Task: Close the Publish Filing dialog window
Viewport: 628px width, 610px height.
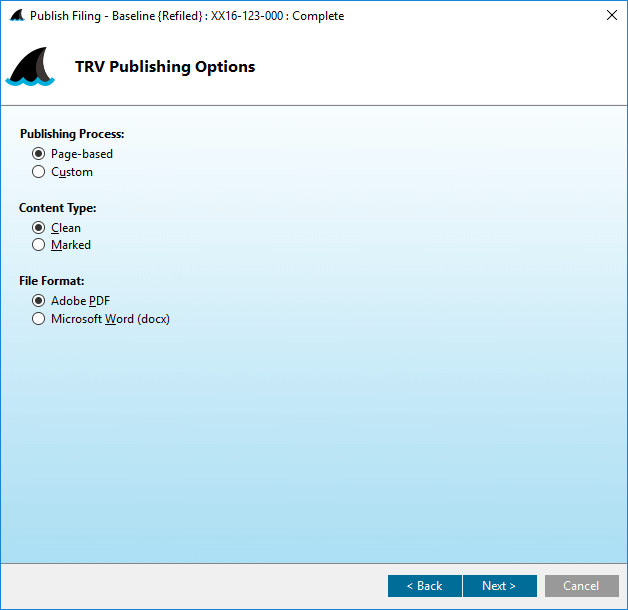Action: 612,16
